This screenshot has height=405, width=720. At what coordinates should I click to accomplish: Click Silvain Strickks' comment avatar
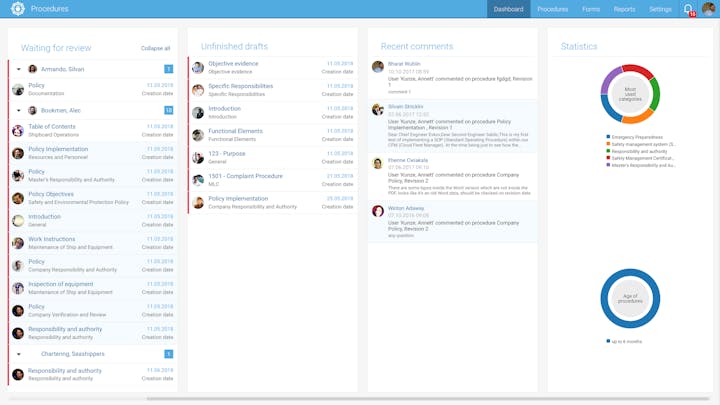[378, 109]
